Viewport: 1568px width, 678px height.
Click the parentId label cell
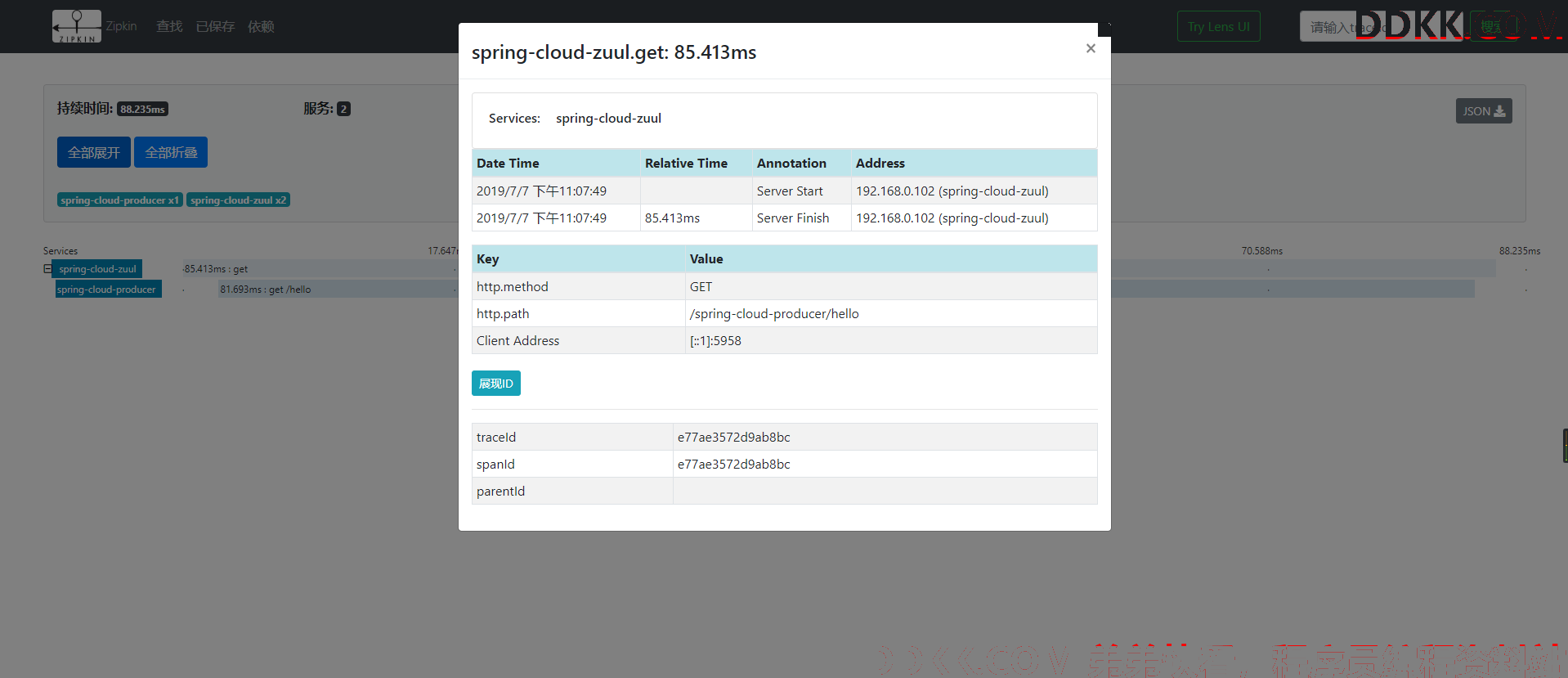572,491
